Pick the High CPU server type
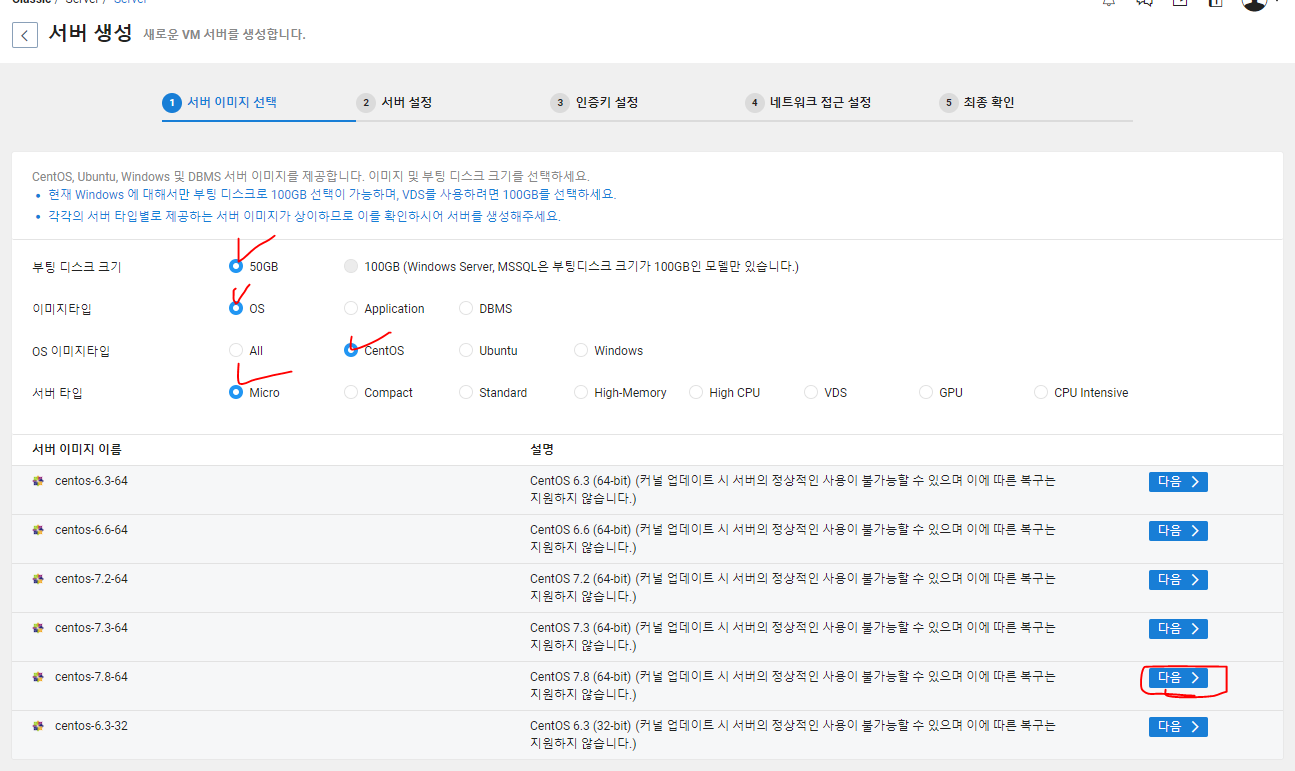 click(x=695, y=392)
